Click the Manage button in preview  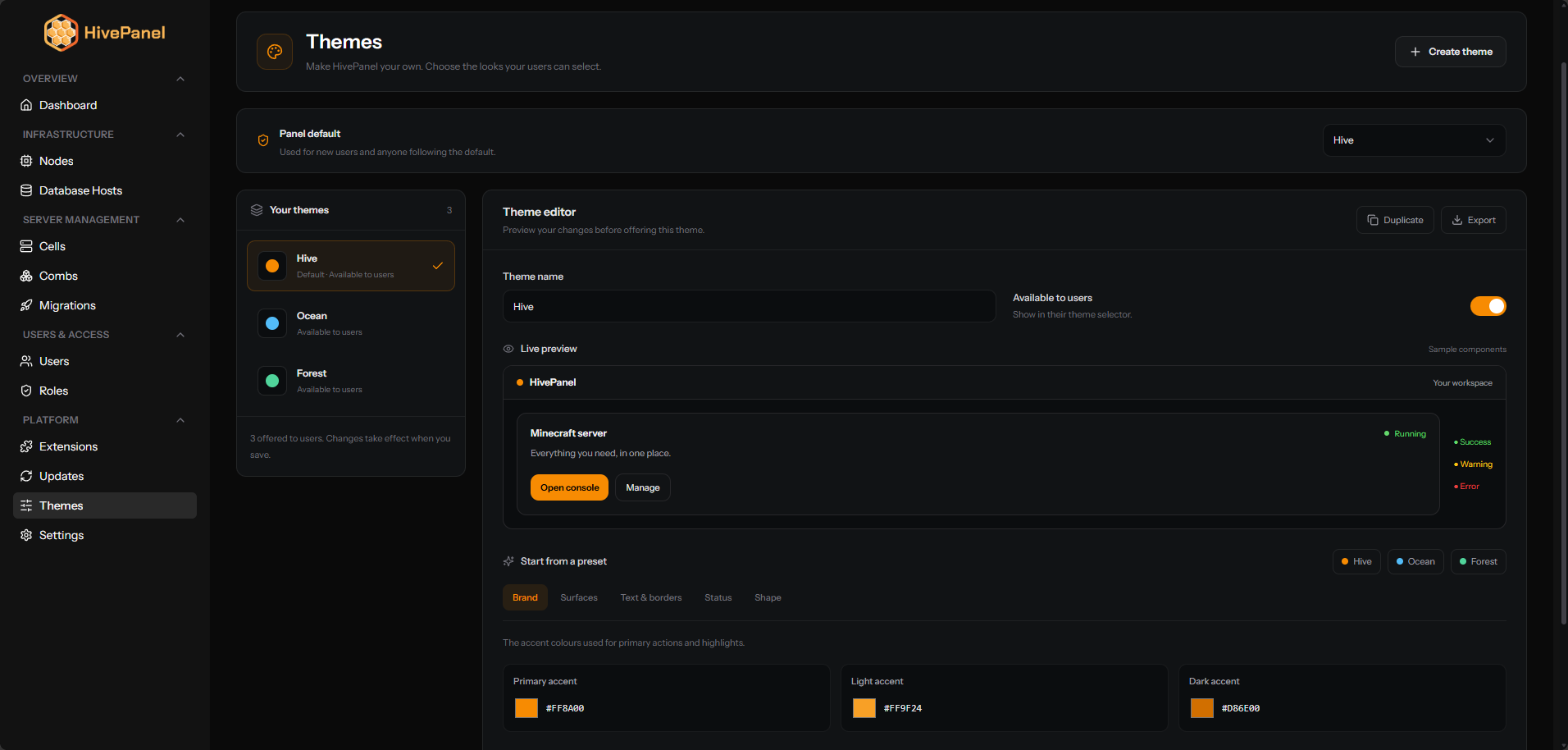coord(643,487)
